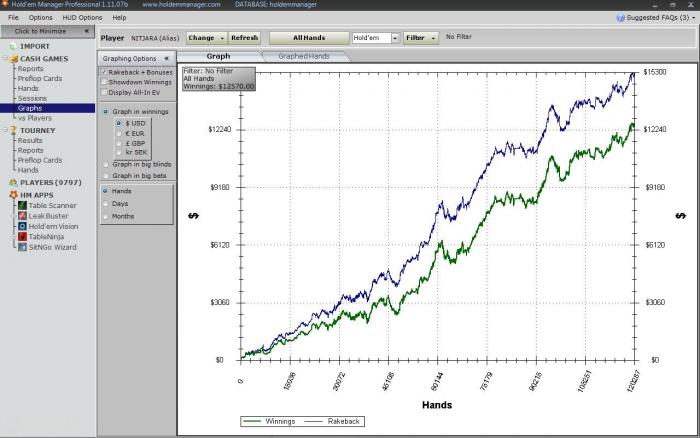Image resolution: width=700 pixels, height=438 pixels.
Task: Open the Options menu
Action: click(x=41, y=17)
